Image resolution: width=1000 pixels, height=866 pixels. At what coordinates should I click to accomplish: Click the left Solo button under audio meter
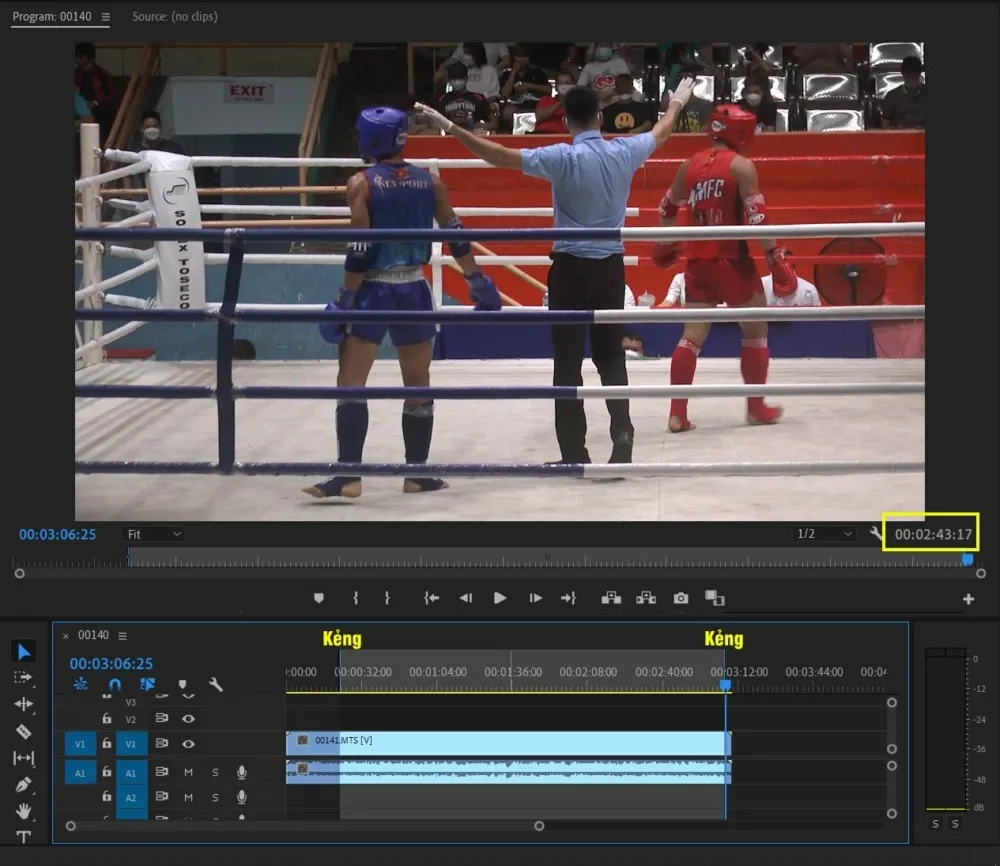(x=935, y=823)
